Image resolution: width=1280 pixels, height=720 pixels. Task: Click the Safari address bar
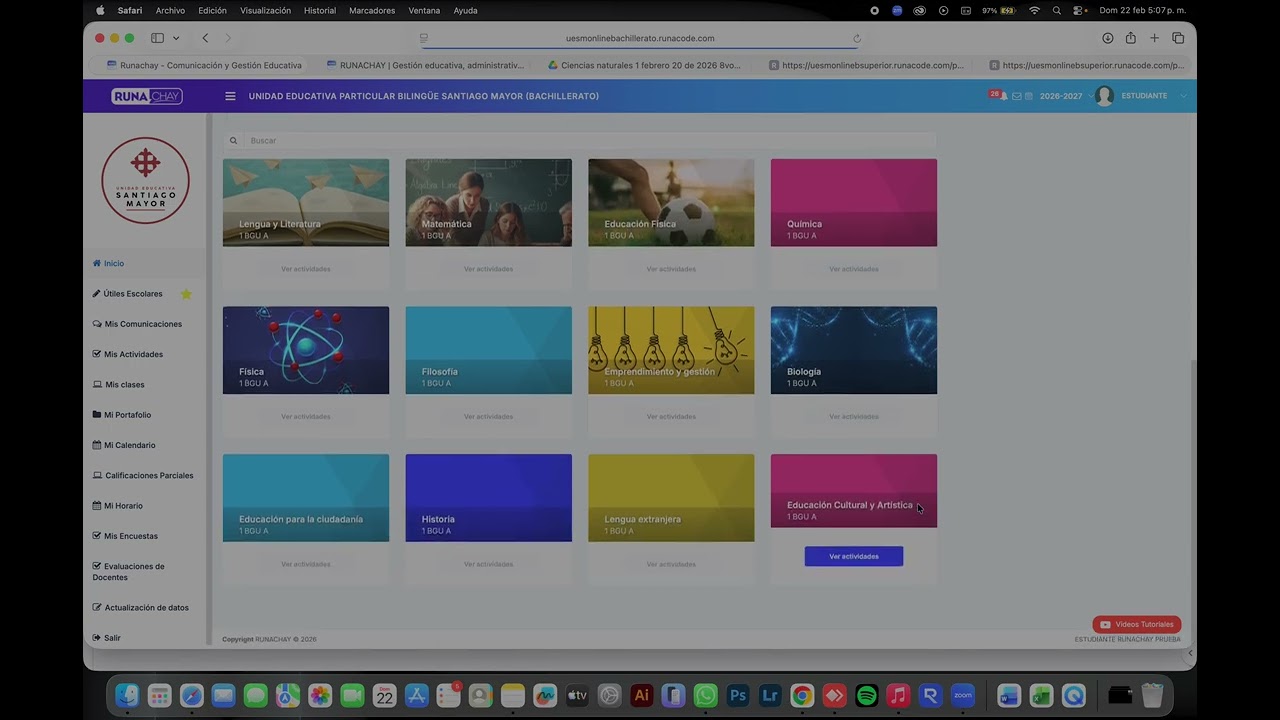click(640, 38)
